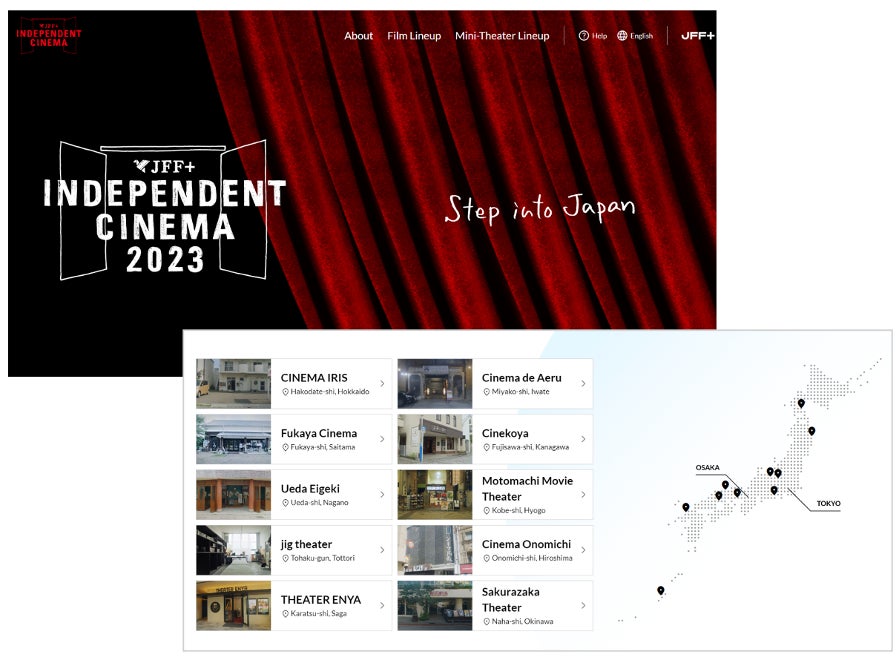The image size is (896, 664).
Task: Click the globe language icon
Action: pyautogui.click(x=622, y=35)
